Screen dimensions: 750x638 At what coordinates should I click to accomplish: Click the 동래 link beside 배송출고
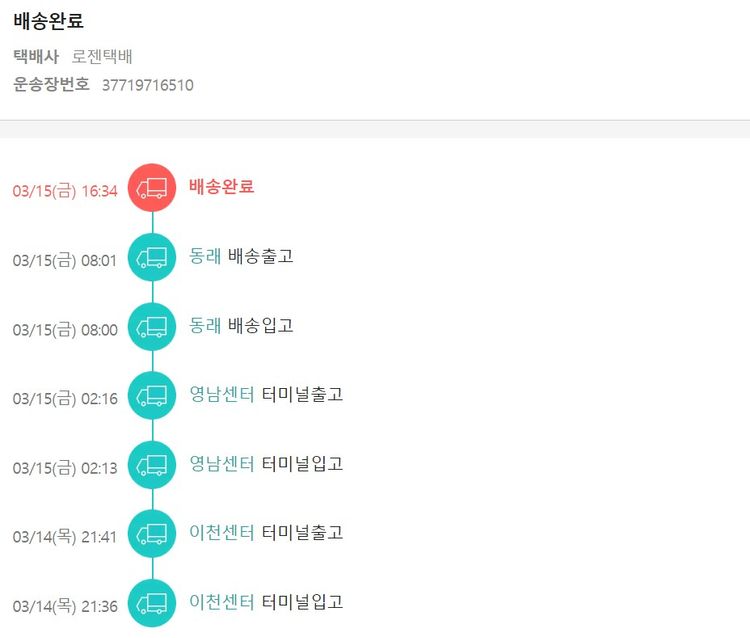coord(205,256)
